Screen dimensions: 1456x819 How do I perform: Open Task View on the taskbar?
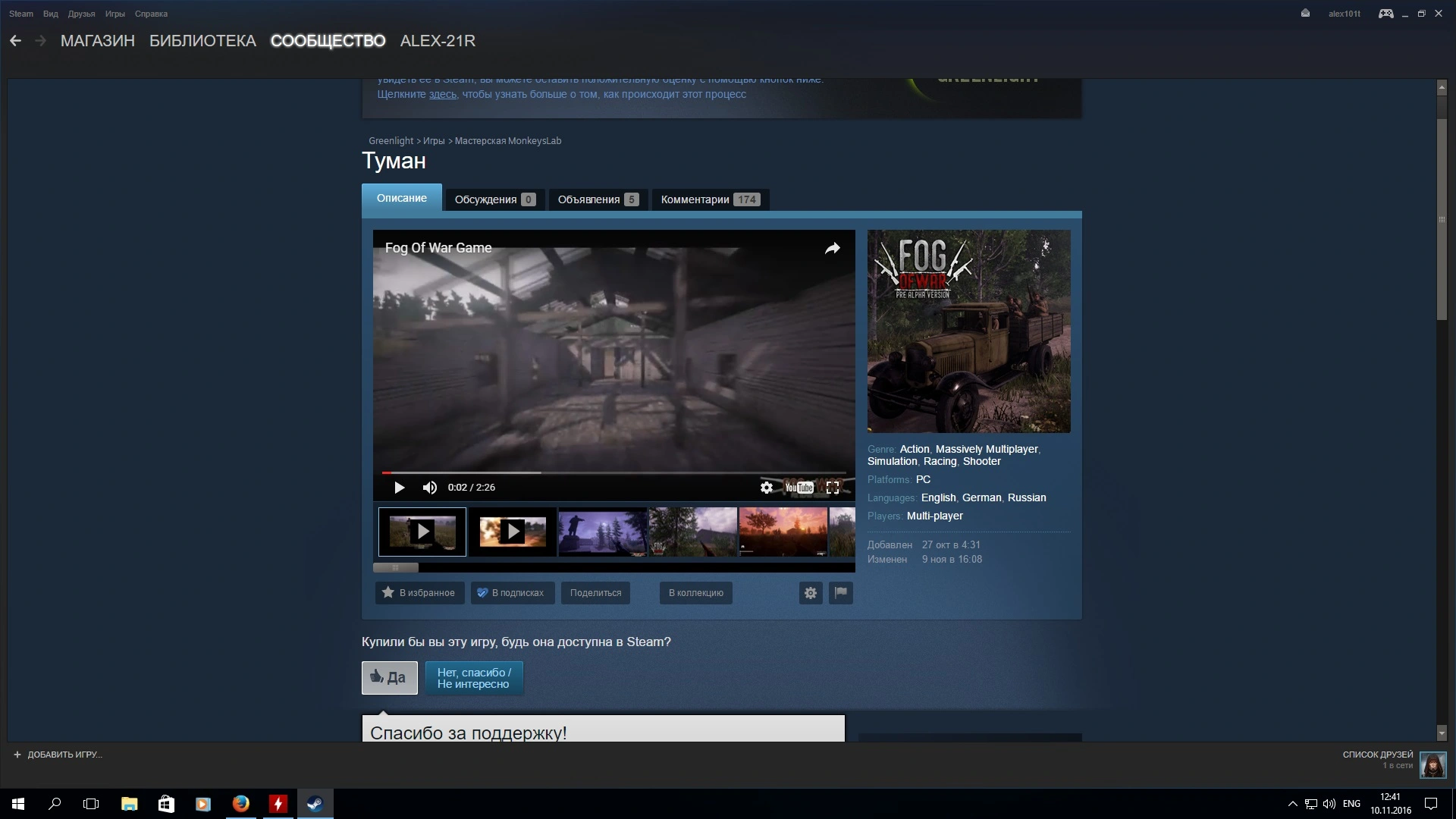coord(91,804)
